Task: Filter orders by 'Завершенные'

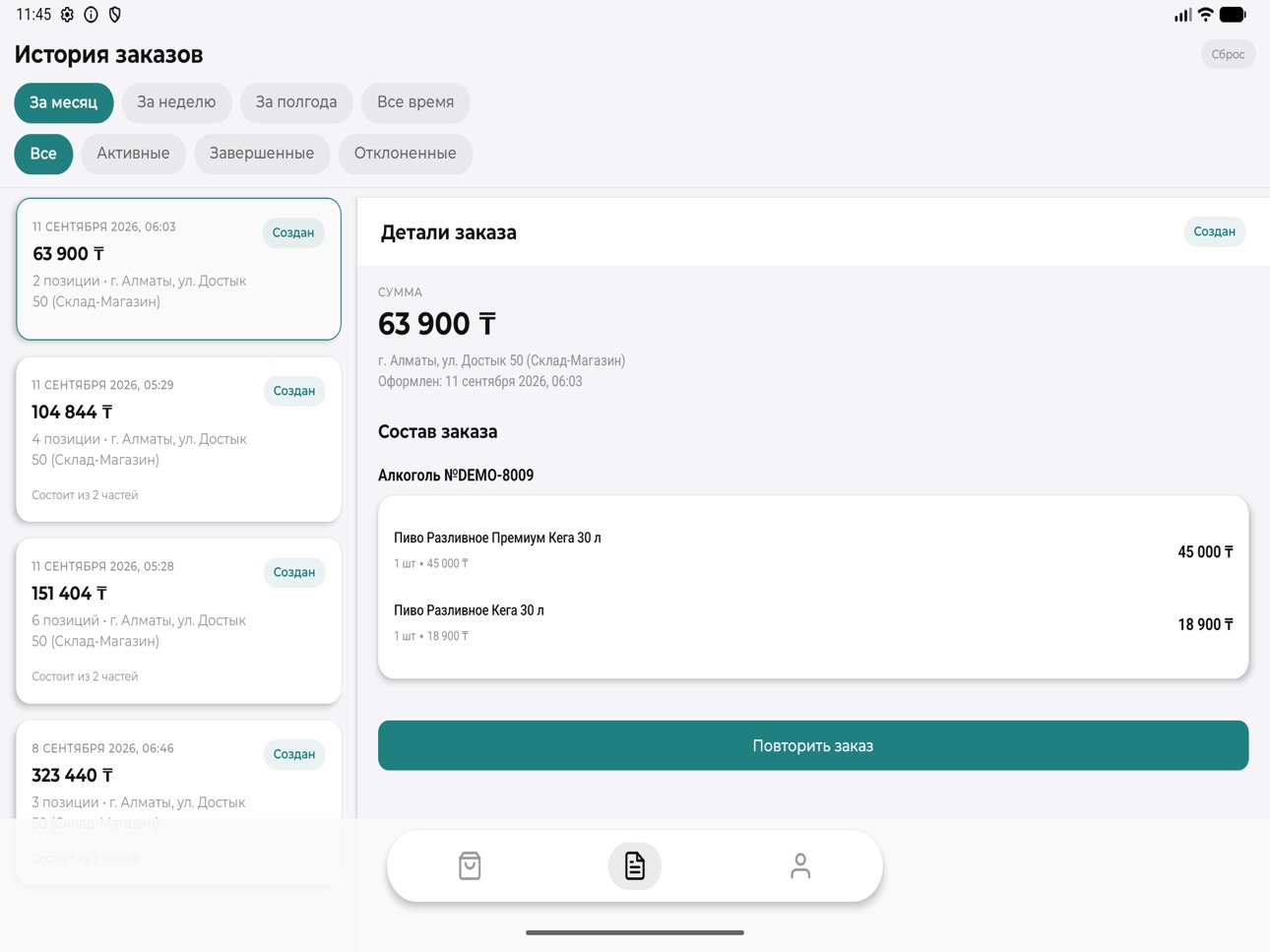Action: point(262,154)
